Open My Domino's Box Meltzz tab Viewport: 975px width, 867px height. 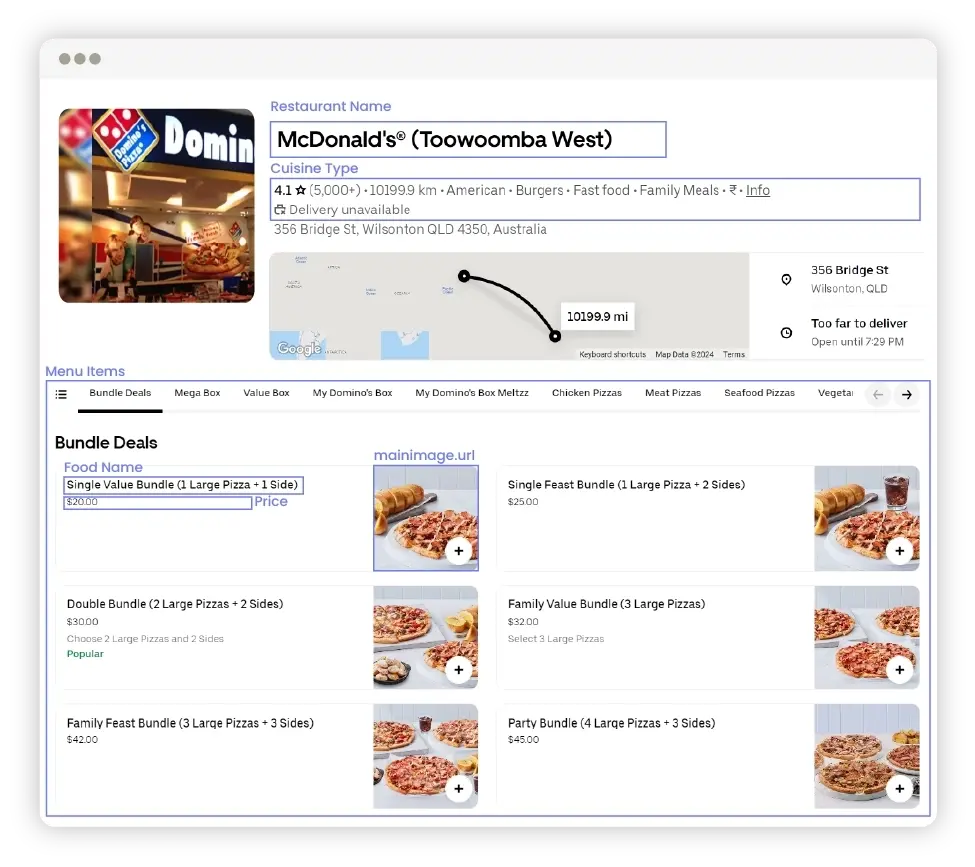click(x=472, y=393)
